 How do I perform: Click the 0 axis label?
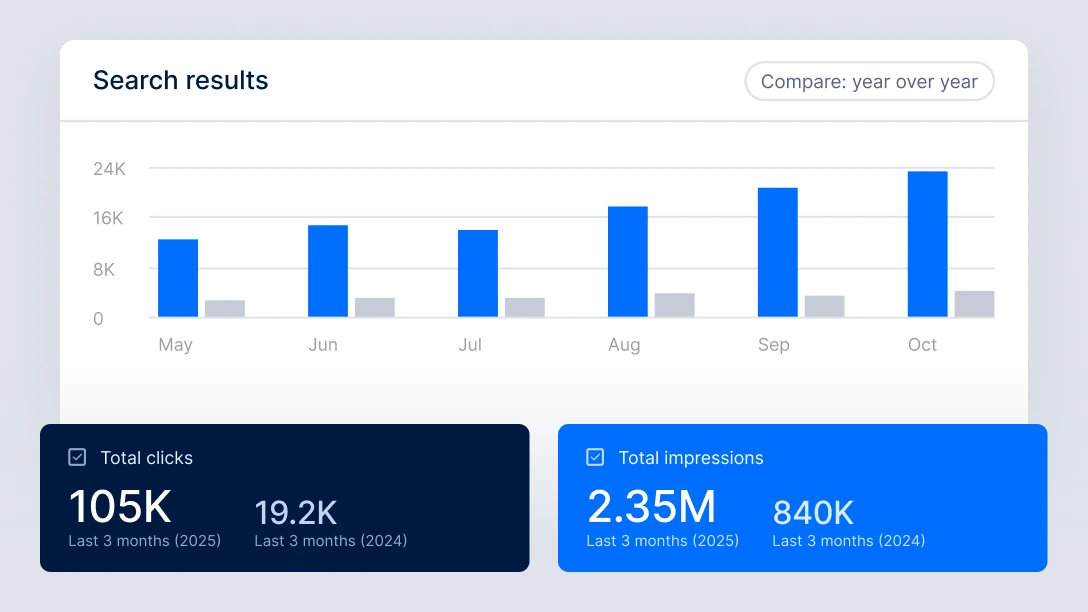[x=99, y=319]
